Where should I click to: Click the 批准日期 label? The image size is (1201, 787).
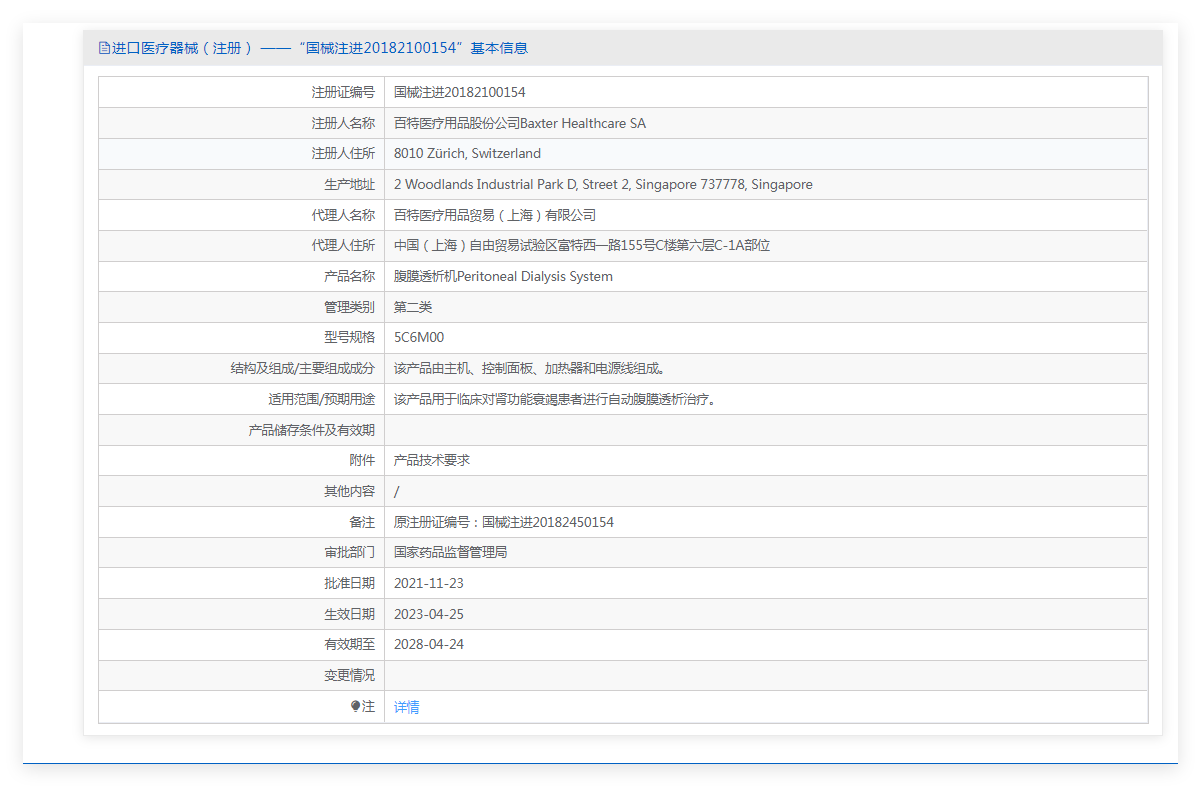(350, 583)
